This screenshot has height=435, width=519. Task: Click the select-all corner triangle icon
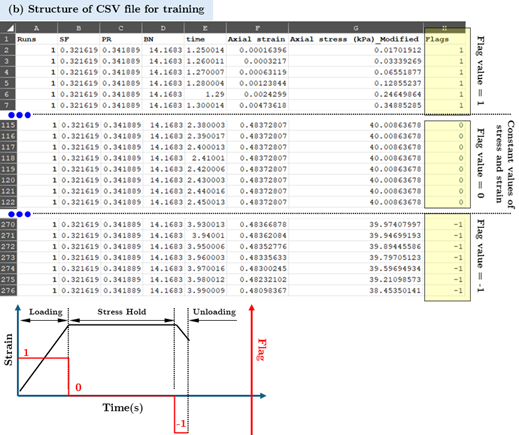click(x=8, y=28)
